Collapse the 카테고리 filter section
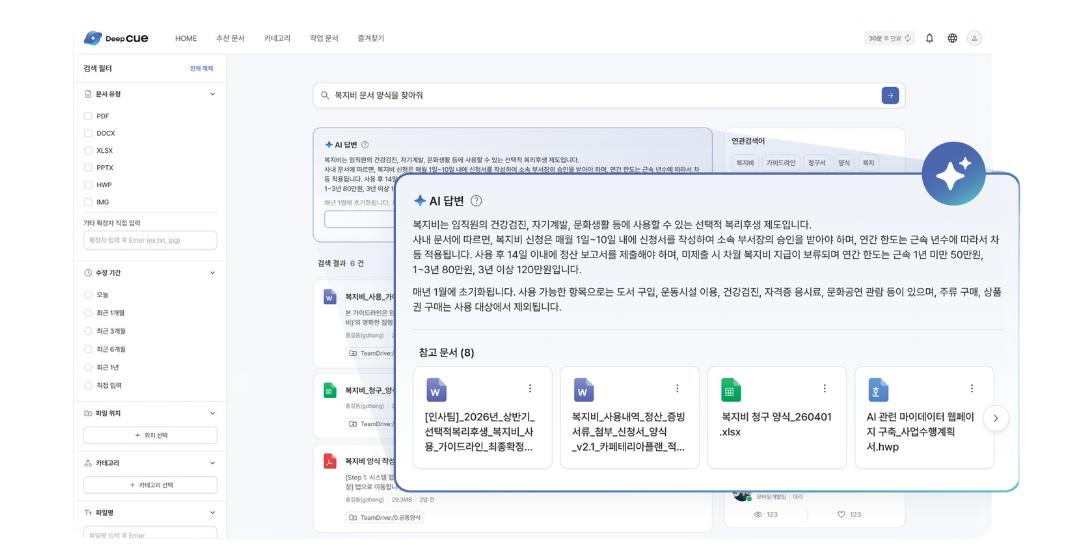The width and height of the screenshot is (1072, 560). (x=212, y=463)
